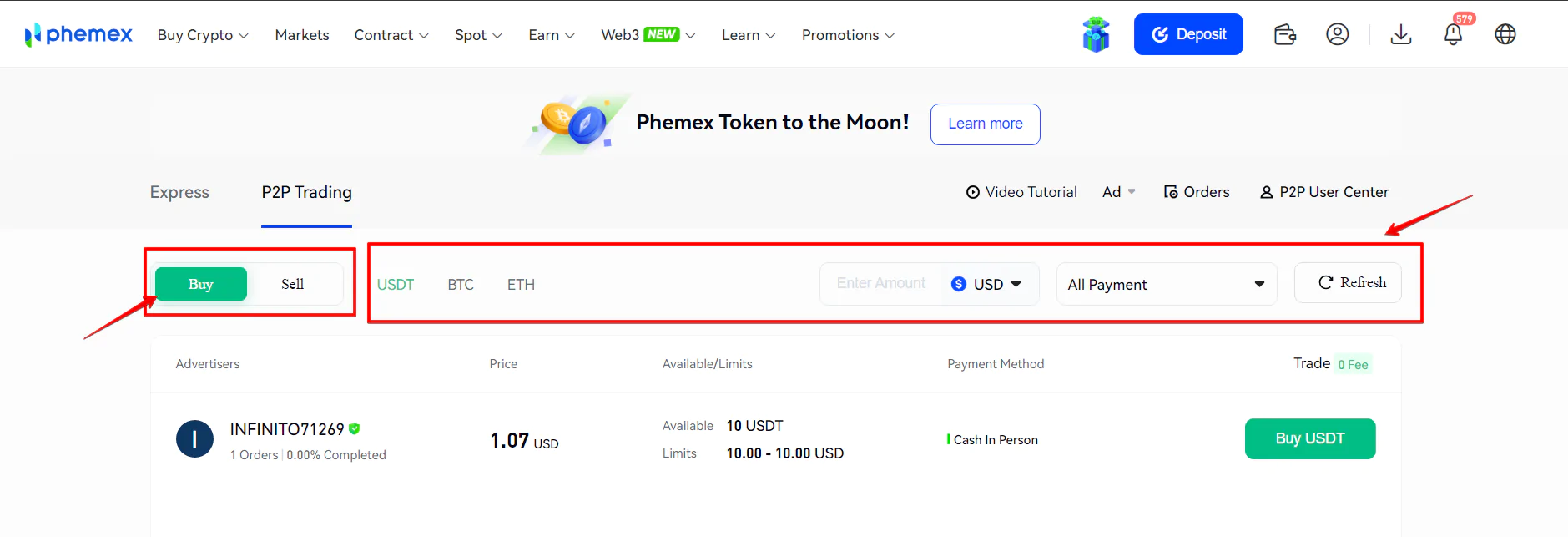Click the Refresh button
The width and height of the screenshot is (1568, 537).
coord(1348,282)
